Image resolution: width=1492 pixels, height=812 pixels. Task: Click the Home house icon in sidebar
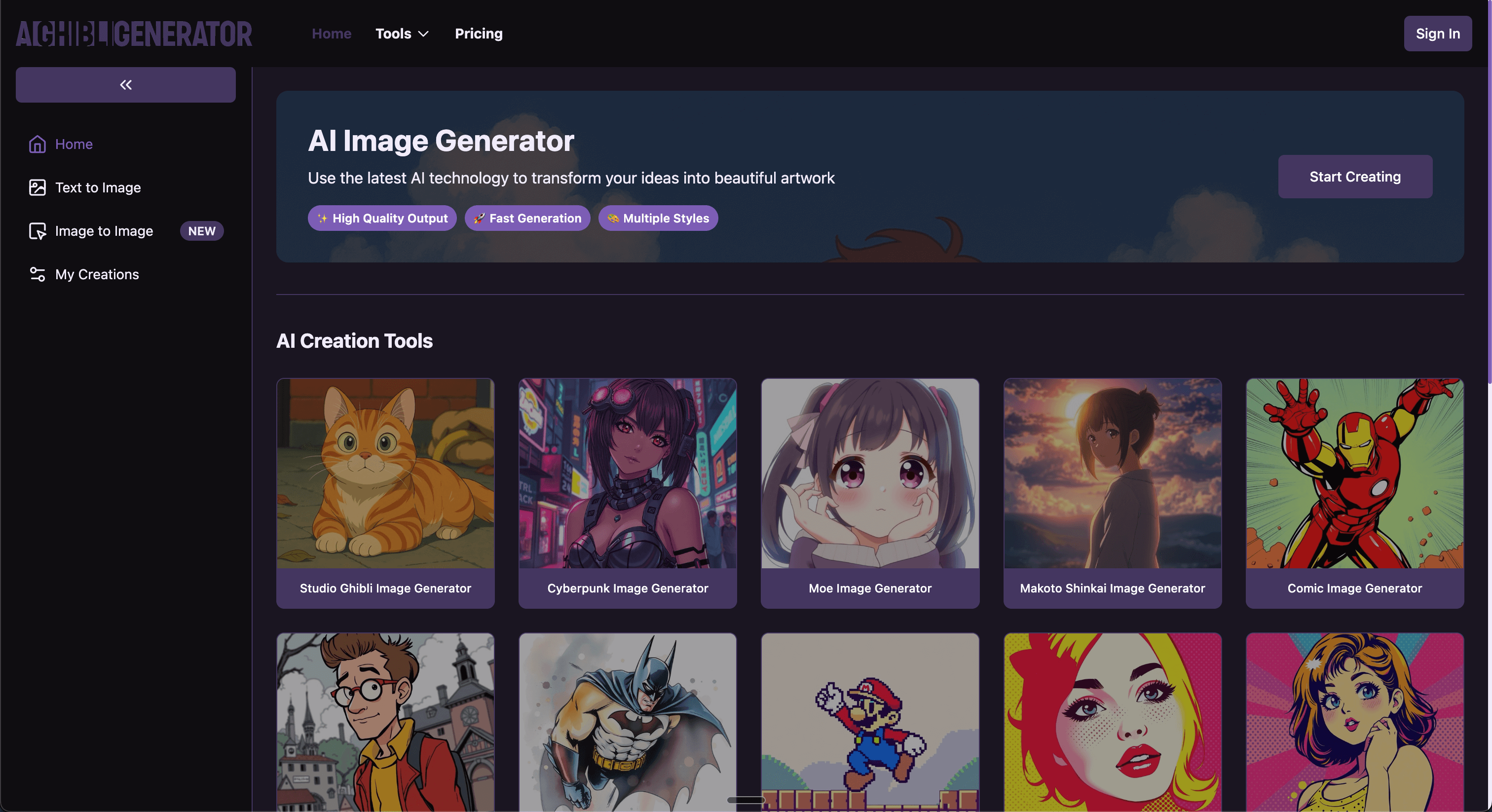click(x=37, y=144)
